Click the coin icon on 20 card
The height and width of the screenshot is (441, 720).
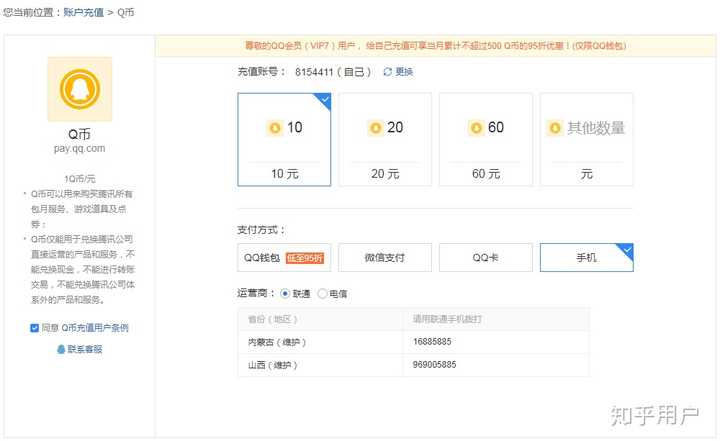[x=376, y=128]
